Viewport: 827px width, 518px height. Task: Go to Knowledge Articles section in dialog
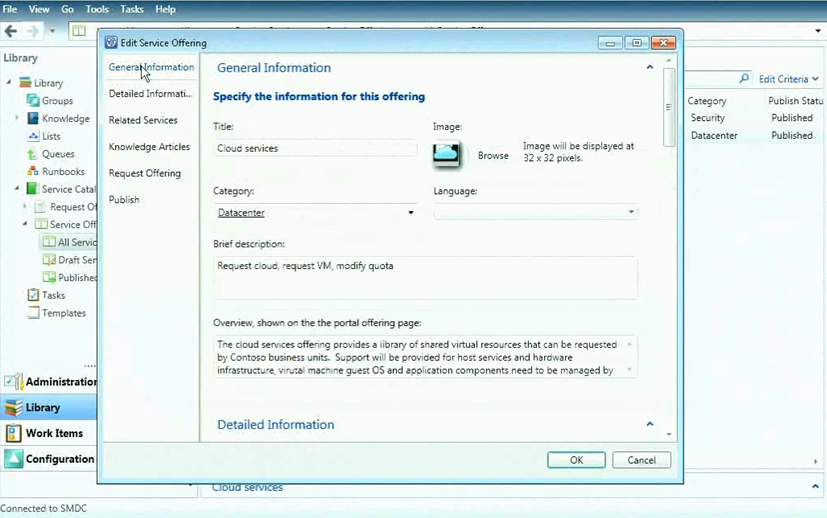click(149, 147)
